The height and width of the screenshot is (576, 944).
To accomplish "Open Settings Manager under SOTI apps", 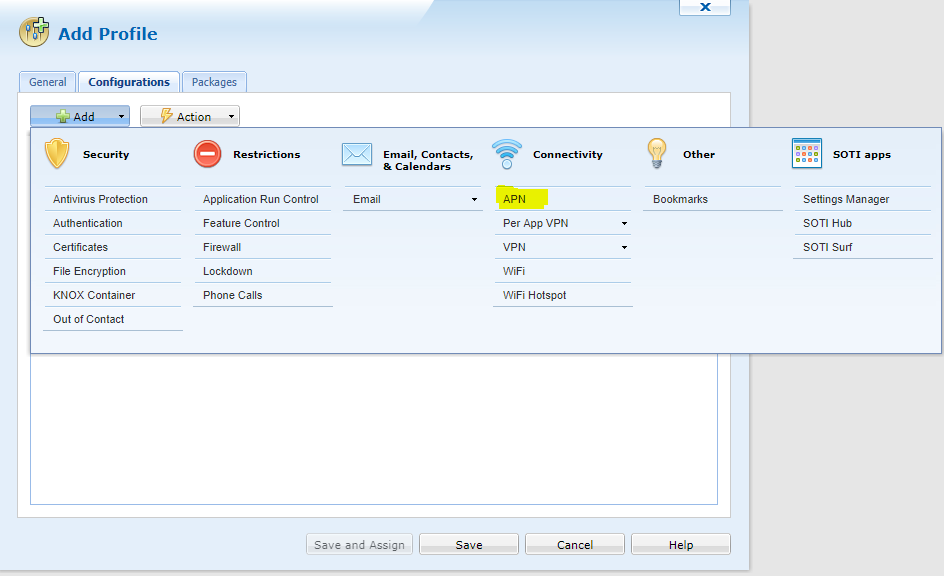I will 862,199.
